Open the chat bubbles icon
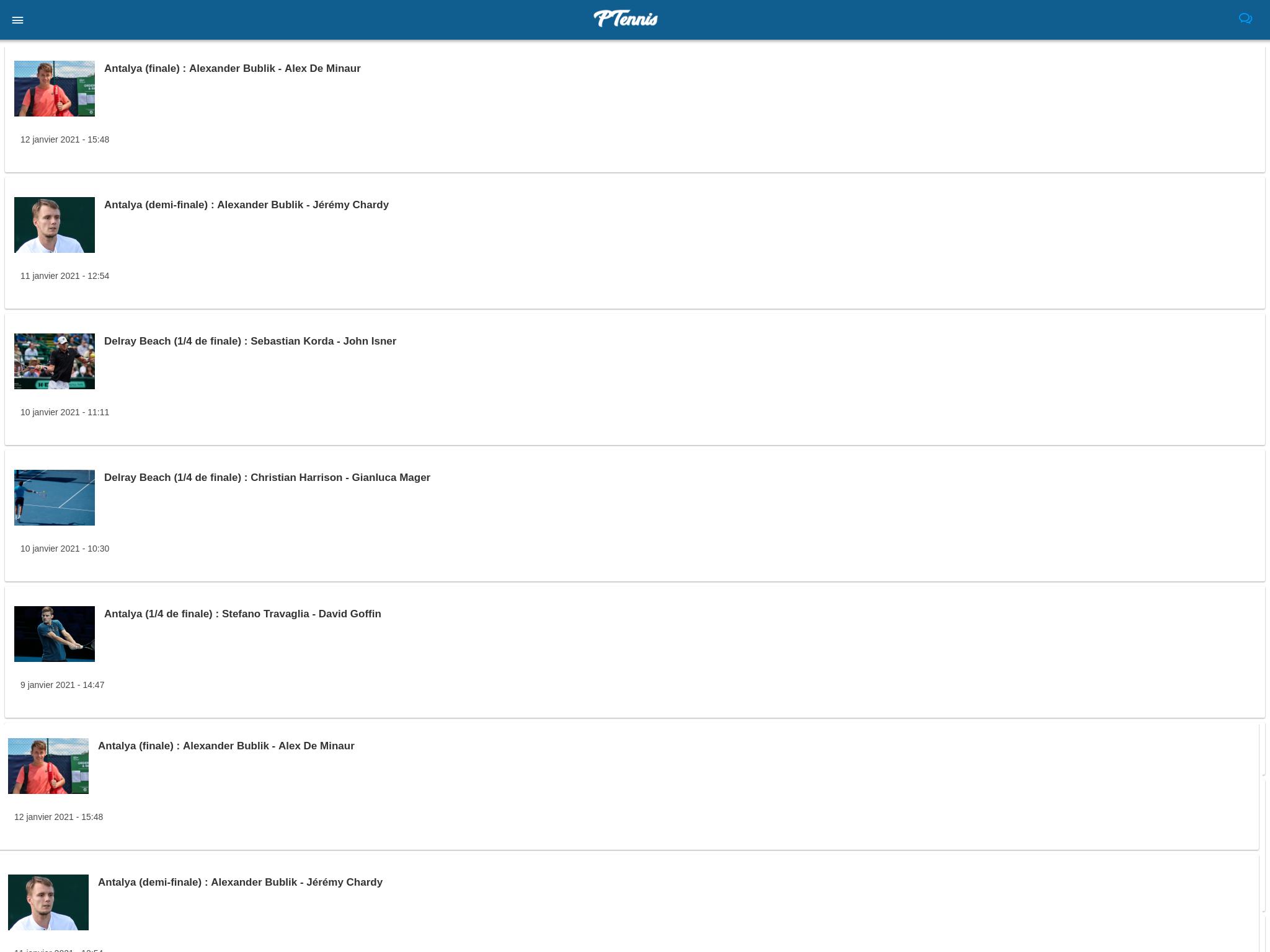The height and width of the screenshot is (952, 1270). 1245,19
